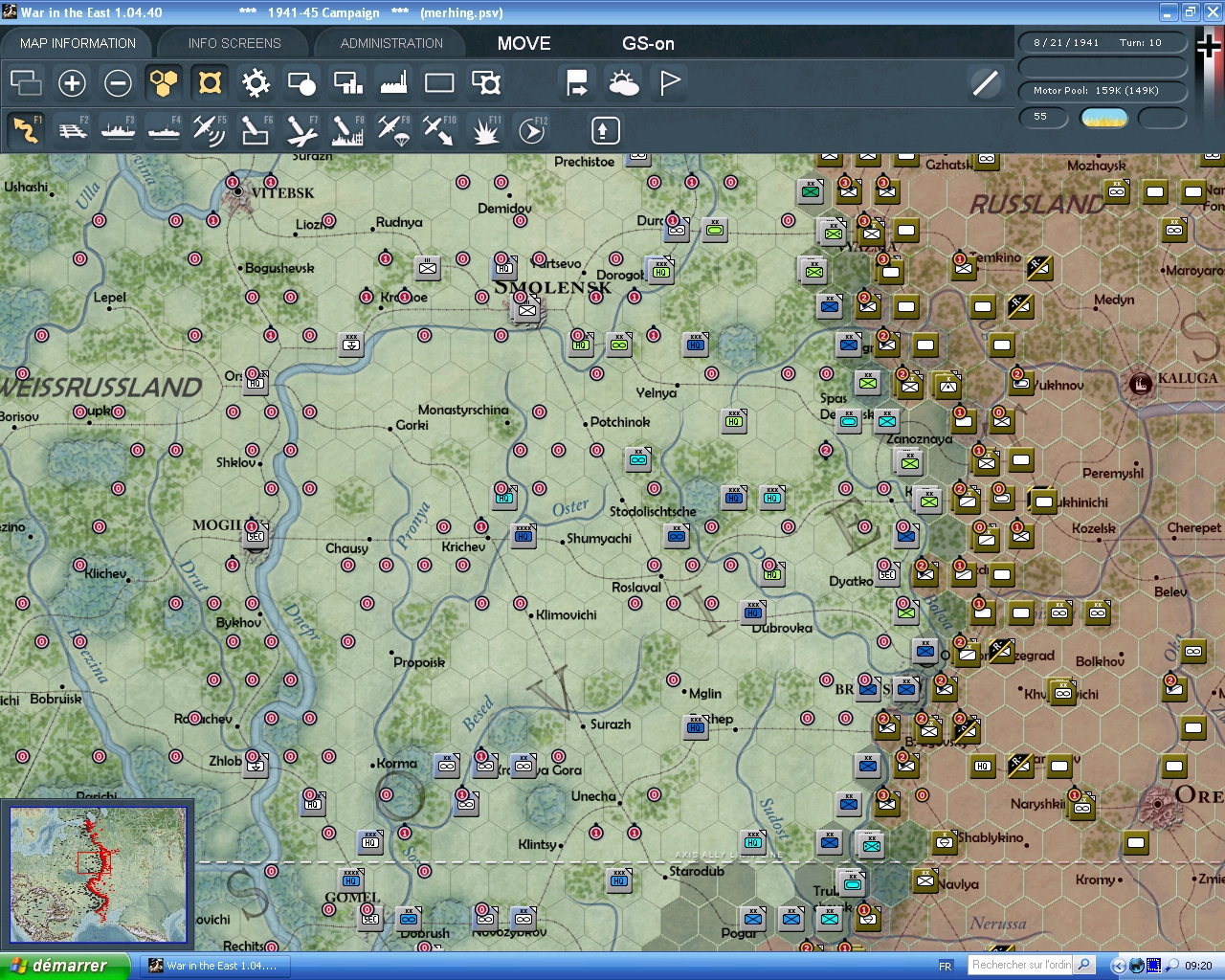The image size is (1225, 980).
Task: Click the rectangle-with-bar-chart icon
Action: pyautogui.click(x=347, y=83)
